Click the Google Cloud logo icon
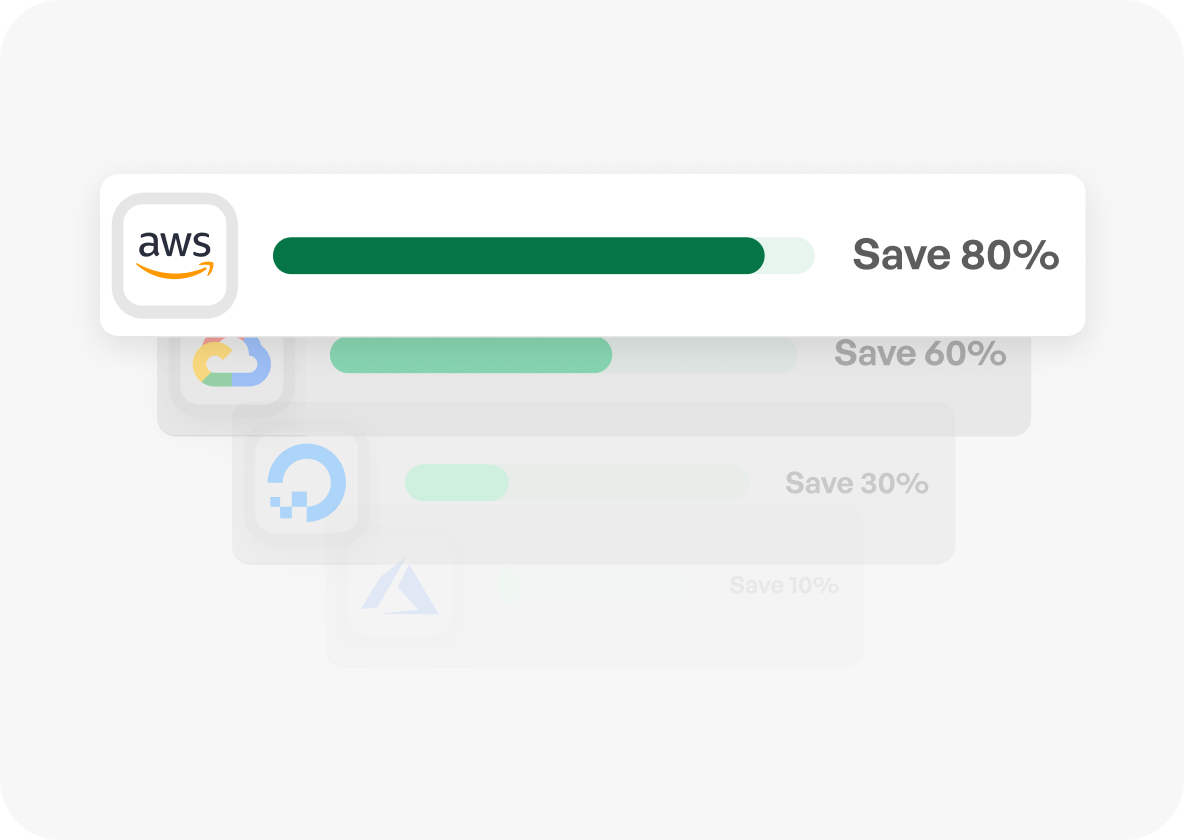 (x=232, y=361)
